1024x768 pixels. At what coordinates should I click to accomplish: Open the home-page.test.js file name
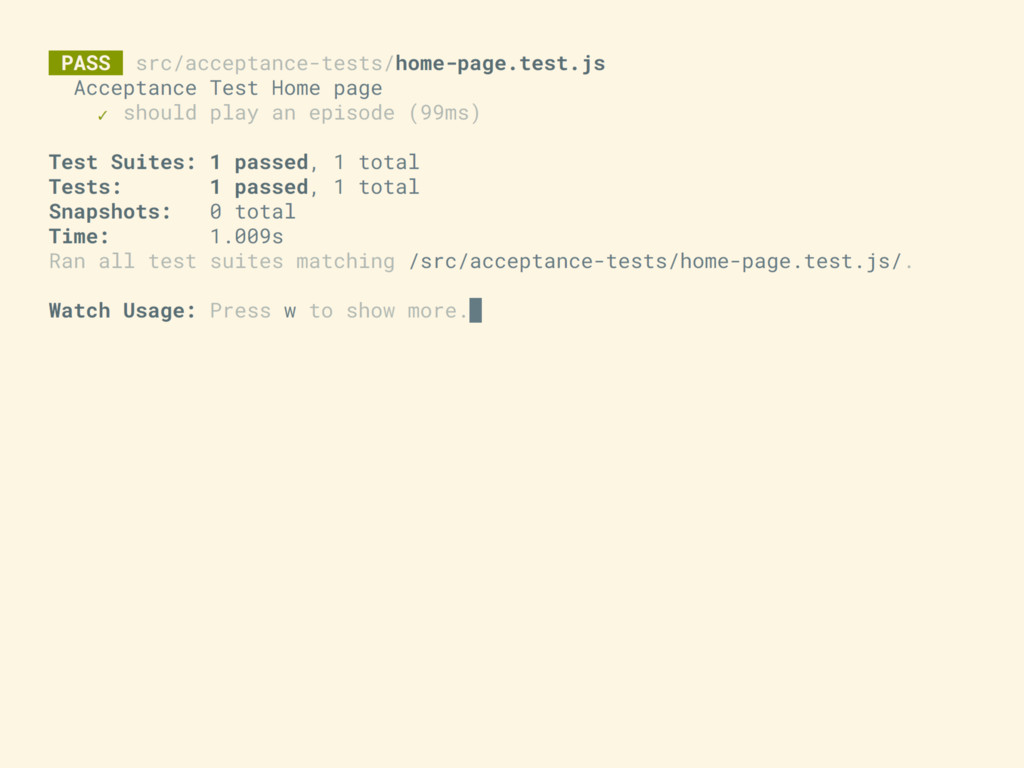[500, 63]
